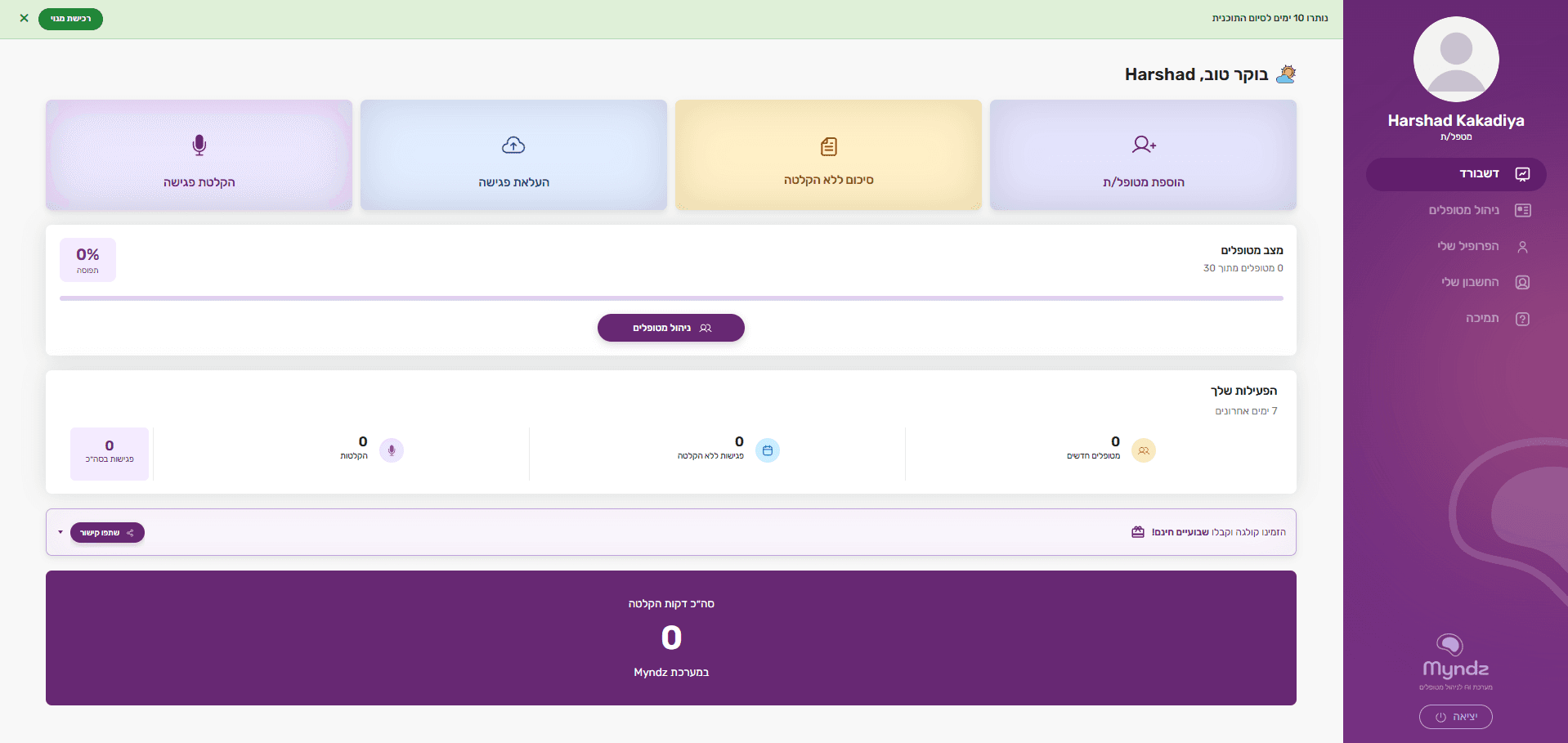Click the החשבון שלי account icon in sidebar

click(1522, 283)
